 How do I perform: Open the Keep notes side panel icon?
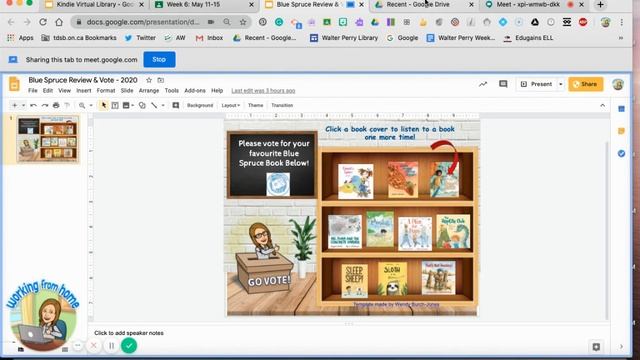click(x=621, y=131)
